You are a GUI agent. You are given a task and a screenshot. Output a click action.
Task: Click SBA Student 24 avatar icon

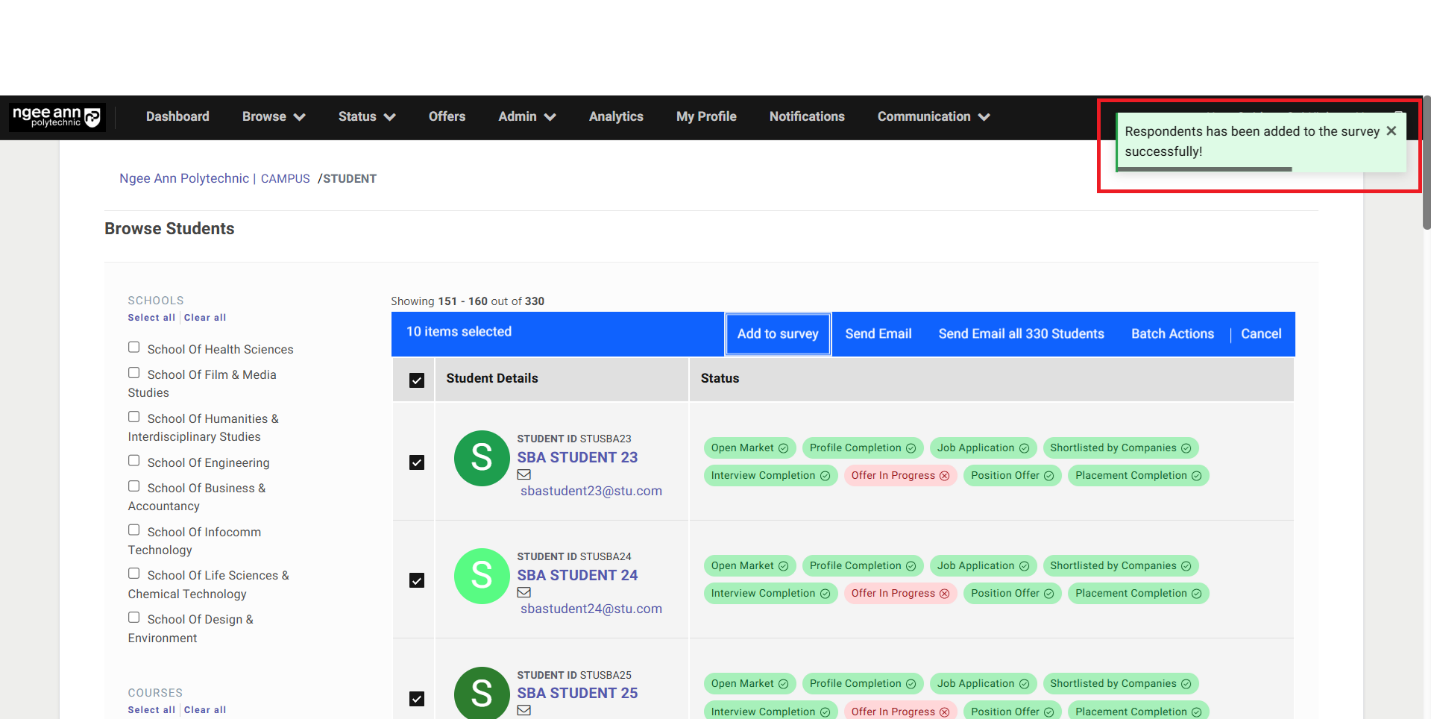[x=482, y=576]
